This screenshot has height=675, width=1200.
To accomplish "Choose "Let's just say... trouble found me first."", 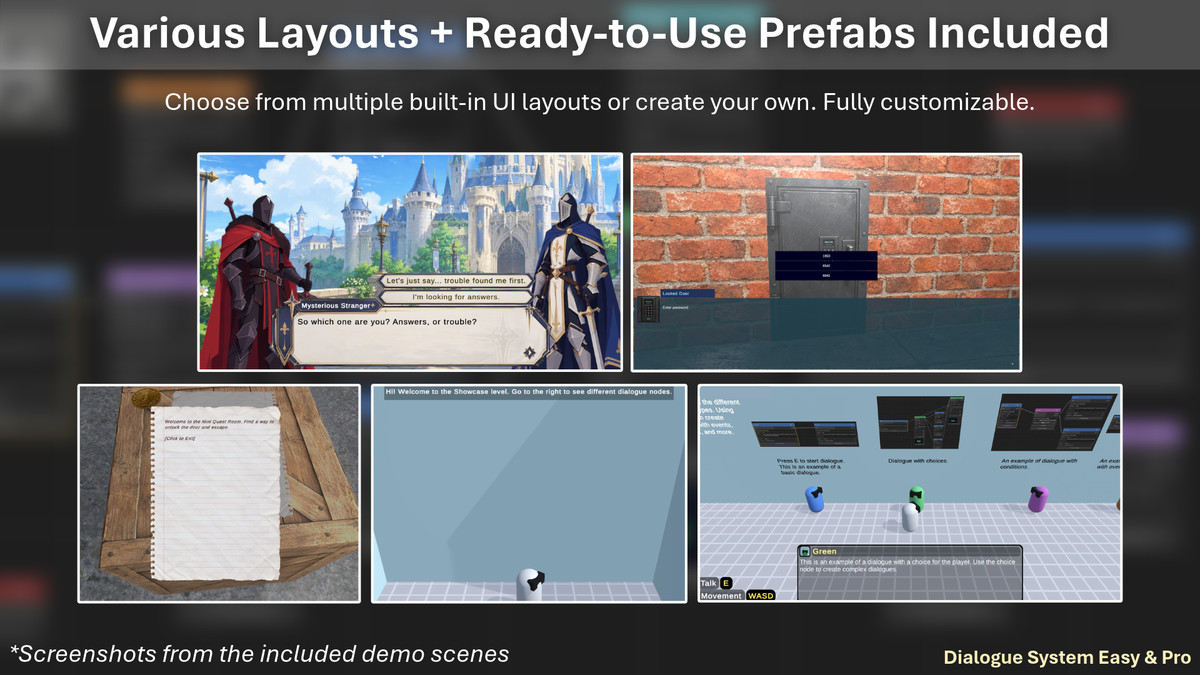I will [x=456, y=282].
